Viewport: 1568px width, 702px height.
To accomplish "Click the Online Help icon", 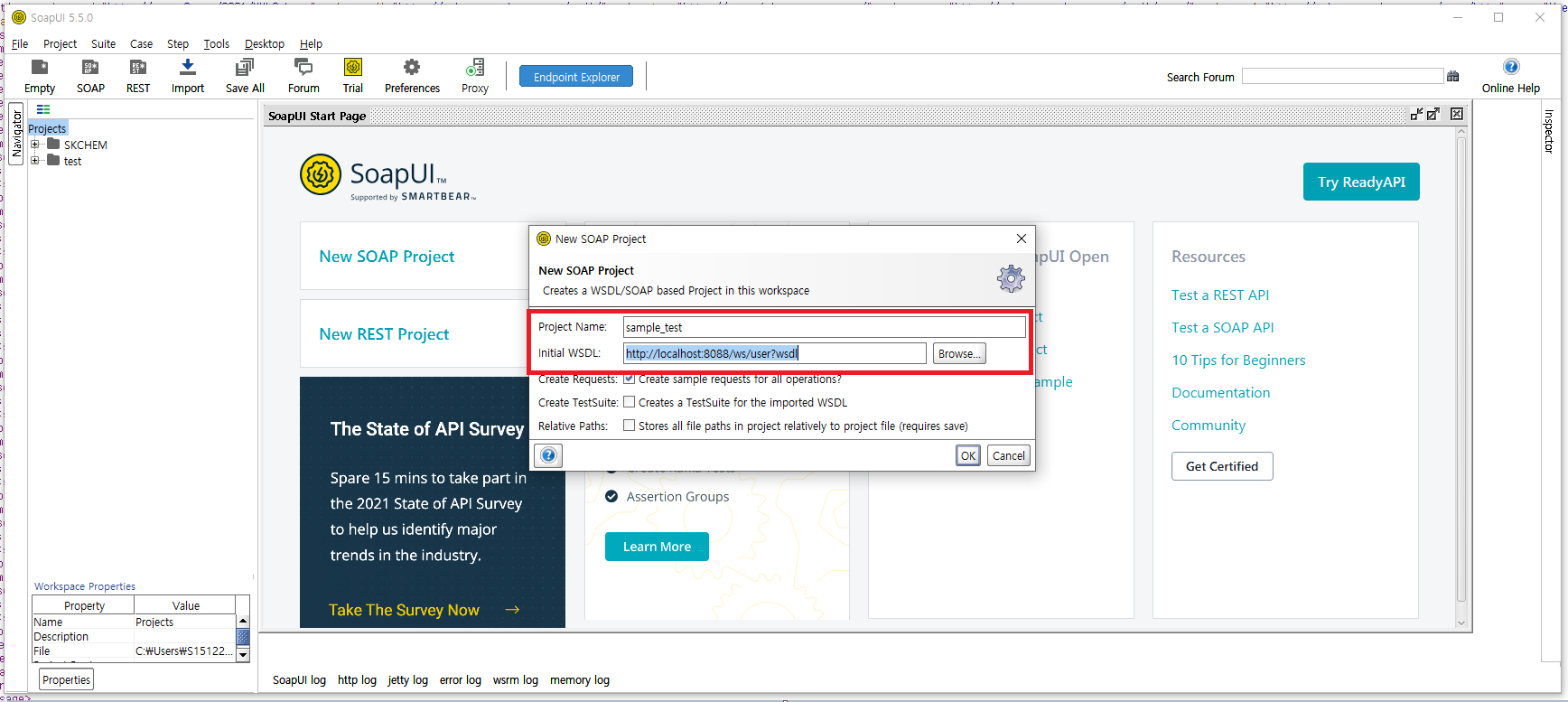I will tap(1511, 67).
